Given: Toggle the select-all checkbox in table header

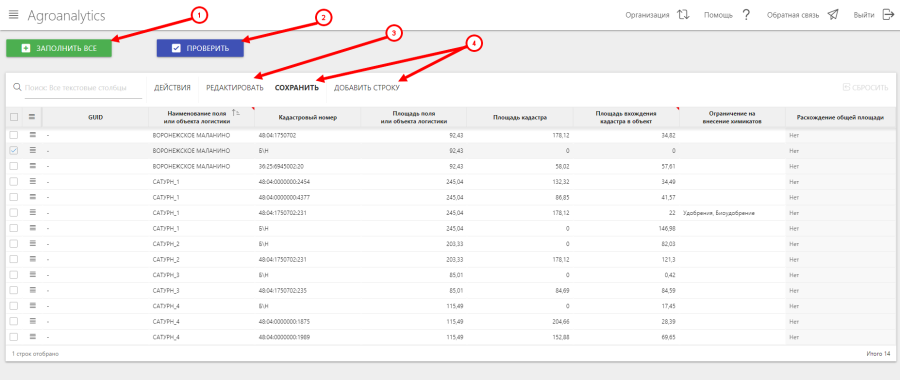Looking at the screenshot, I should click(14, 117).
